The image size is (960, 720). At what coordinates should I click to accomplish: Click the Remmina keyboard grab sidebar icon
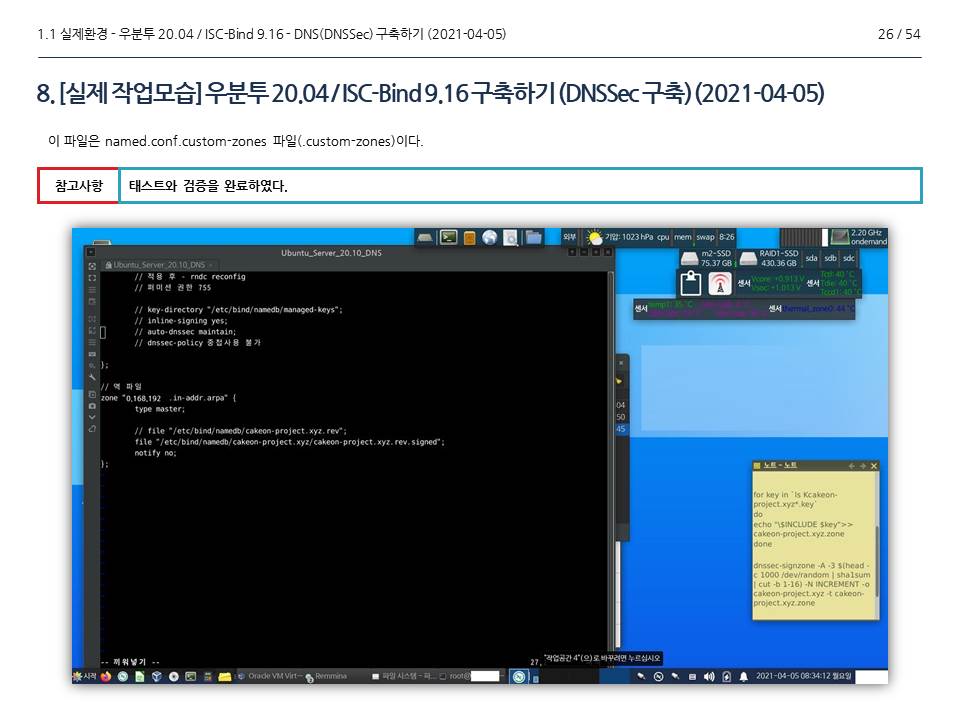pos(92,354)
